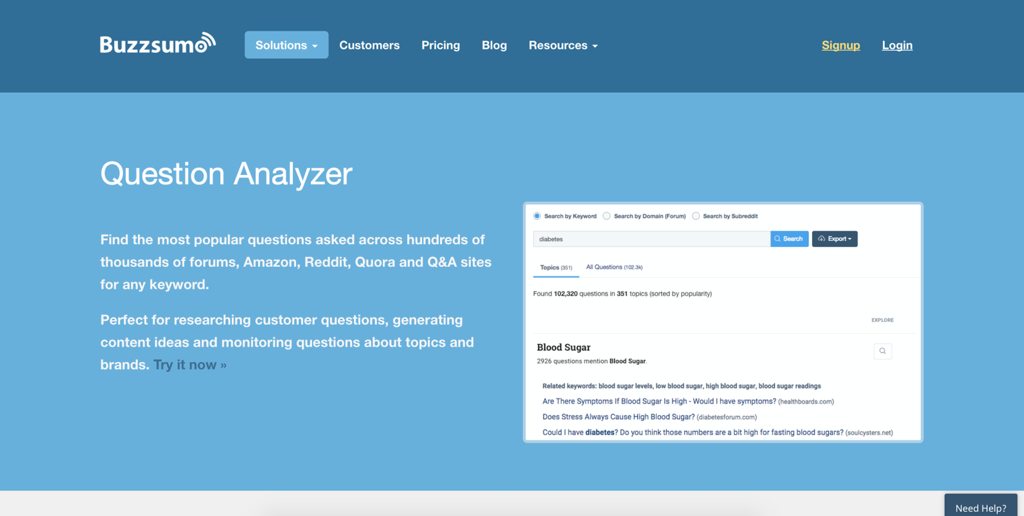Open the Pricing menu item
Image resolution: width=1024 pixels, height=516 pixels.
tap(440, 45)
